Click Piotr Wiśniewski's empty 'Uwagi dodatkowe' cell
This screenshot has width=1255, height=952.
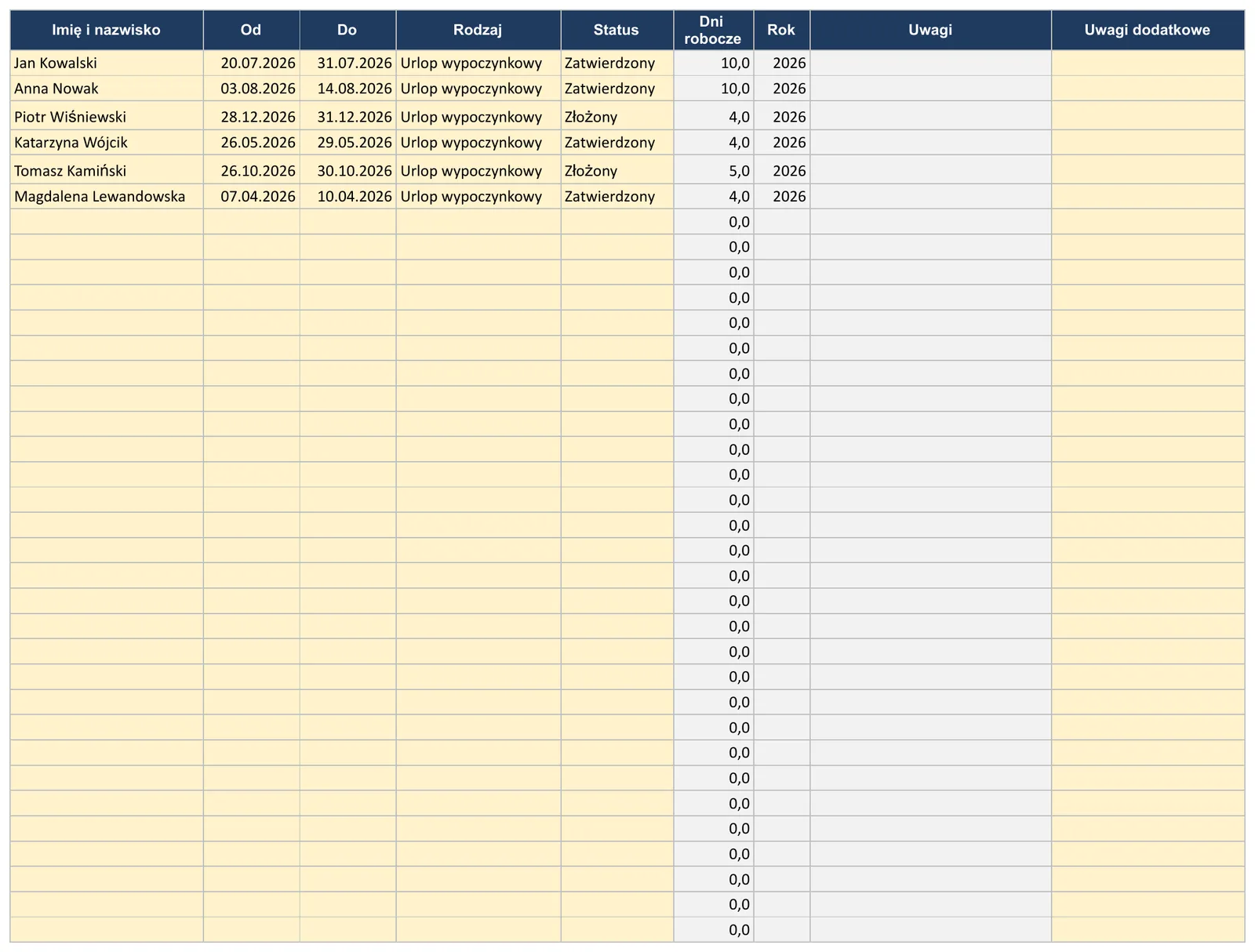pyautogui.click(x=1148, y=117)
